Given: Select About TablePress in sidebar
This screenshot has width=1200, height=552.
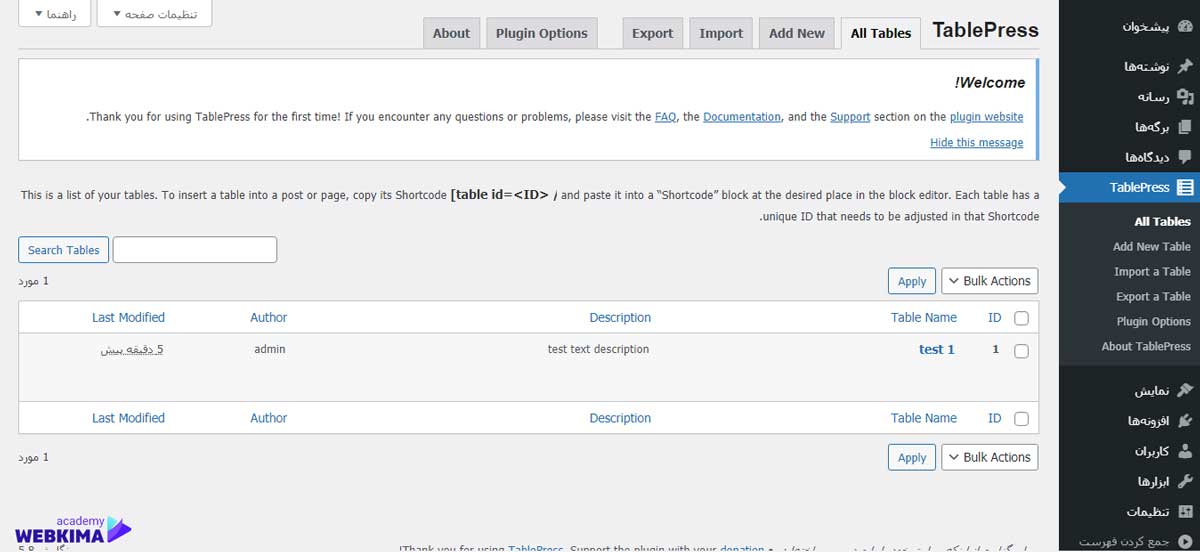Looking at the screenshot, I should pos(1146,346).
